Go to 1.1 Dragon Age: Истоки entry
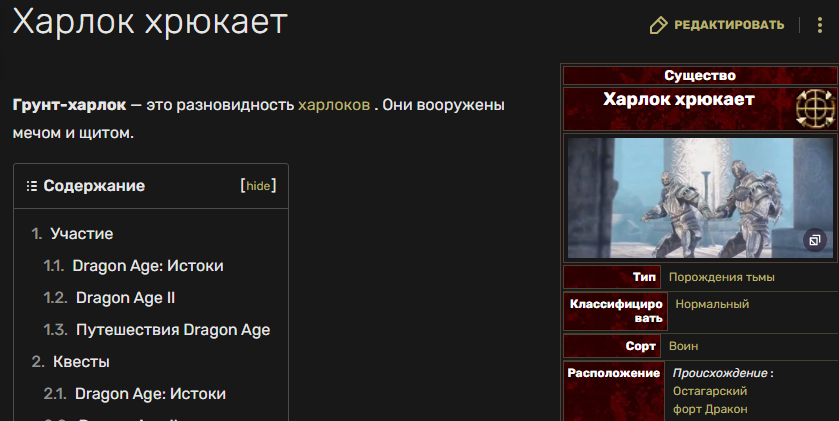The height and width of the screenshot is (421, 839). tap(133, 266)
